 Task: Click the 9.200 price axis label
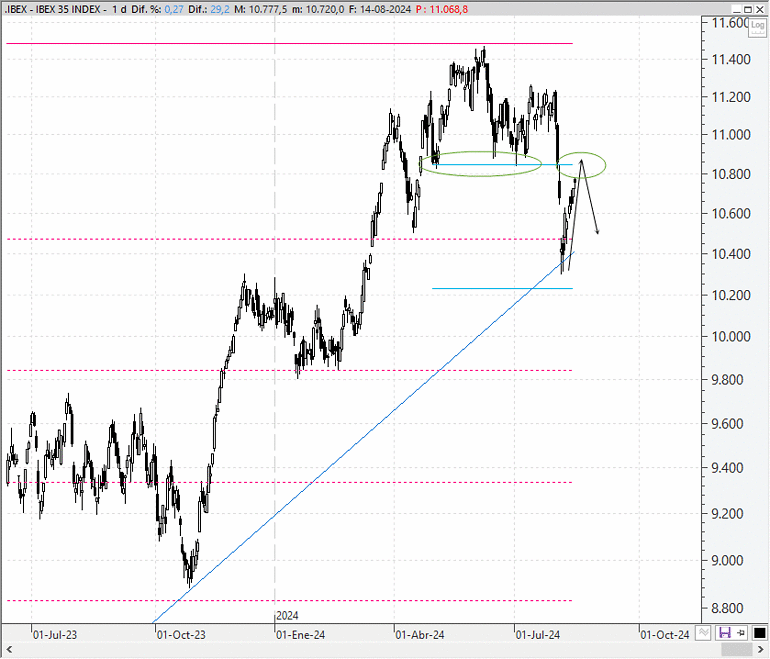pyautogui.click(x=727, y=514)
